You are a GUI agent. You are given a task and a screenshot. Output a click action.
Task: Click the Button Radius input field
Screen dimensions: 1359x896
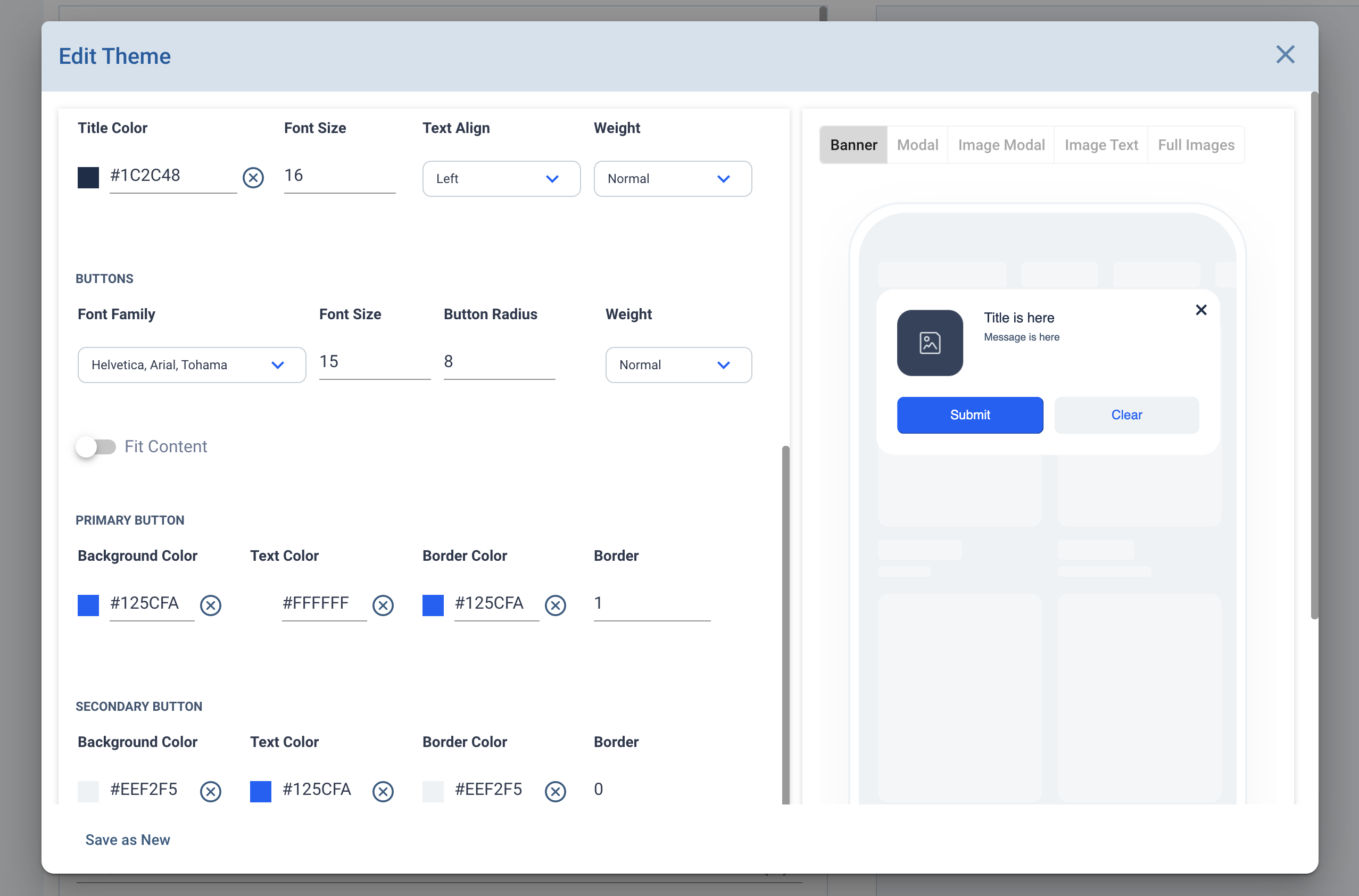499,362
